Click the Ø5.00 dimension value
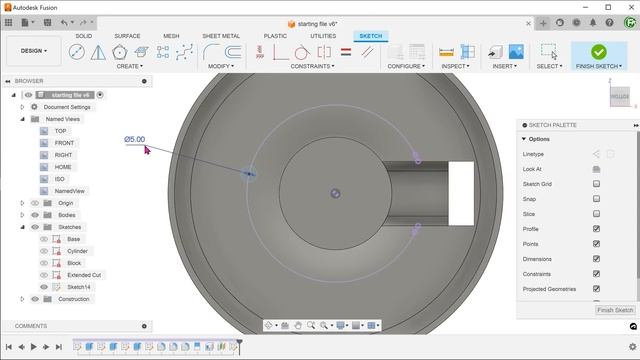640x360 pixels. pos(135,139)
